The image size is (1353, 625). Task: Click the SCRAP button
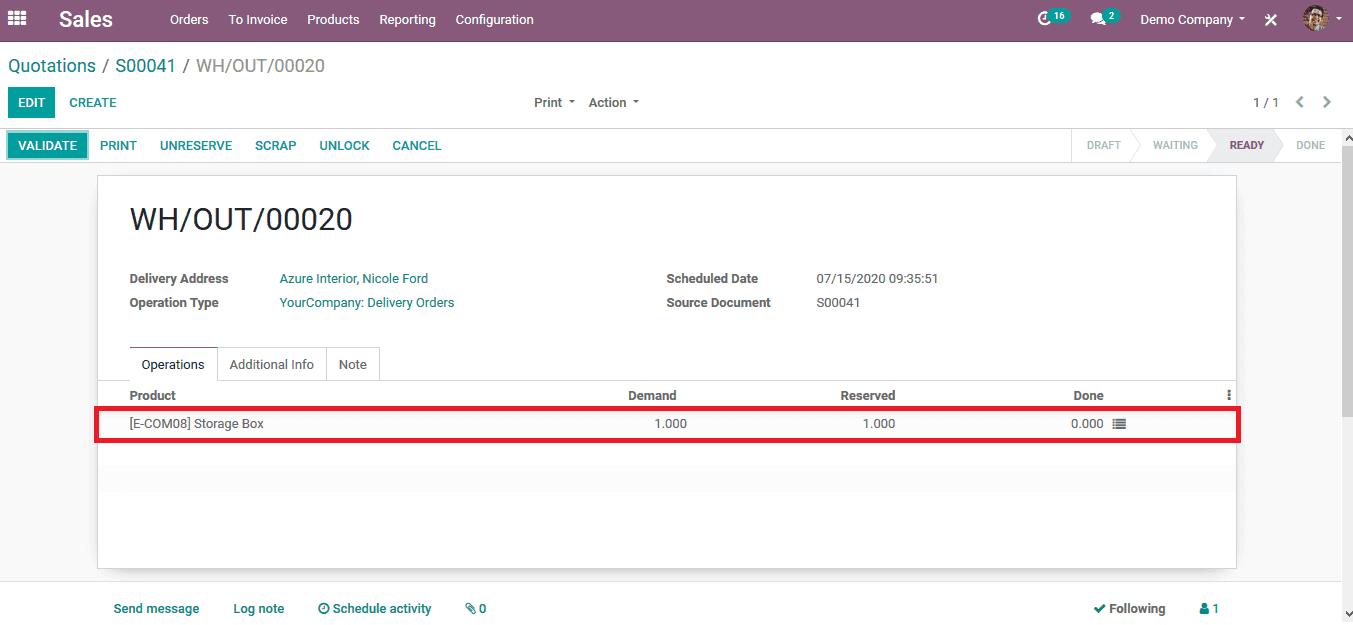pos(275,146)
